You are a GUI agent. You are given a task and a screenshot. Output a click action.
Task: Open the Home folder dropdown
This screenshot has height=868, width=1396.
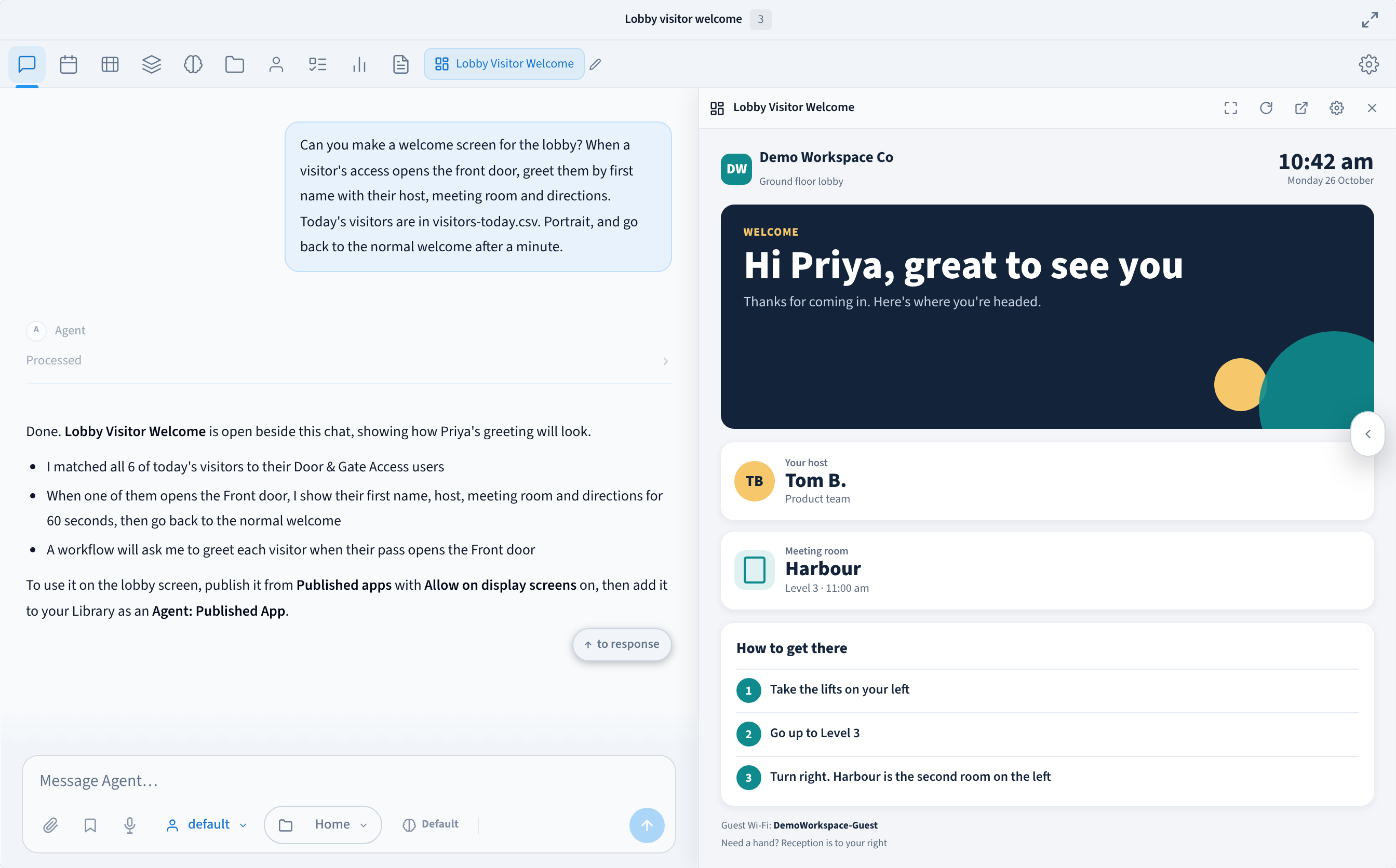click(323, 824)
